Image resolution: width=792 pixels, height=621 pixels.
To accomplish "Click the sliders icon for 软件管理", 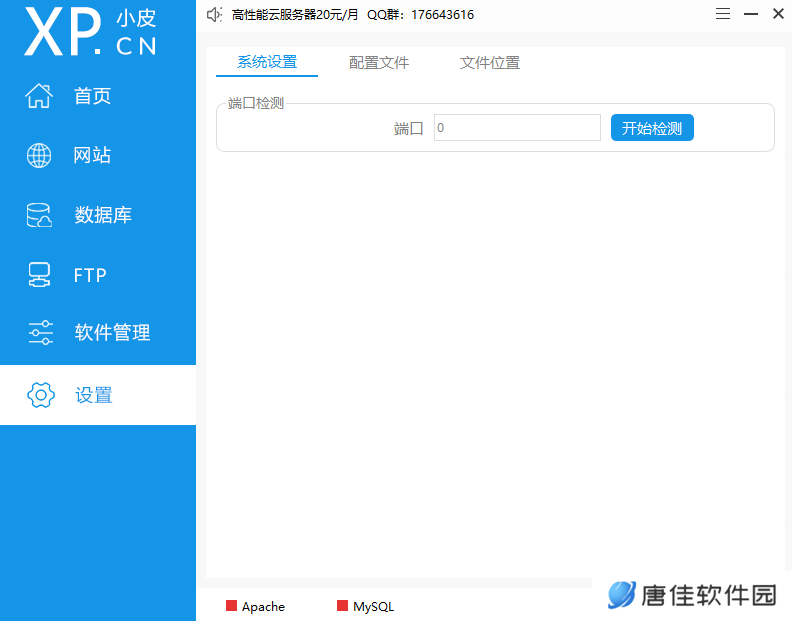I will coord(40,332).
